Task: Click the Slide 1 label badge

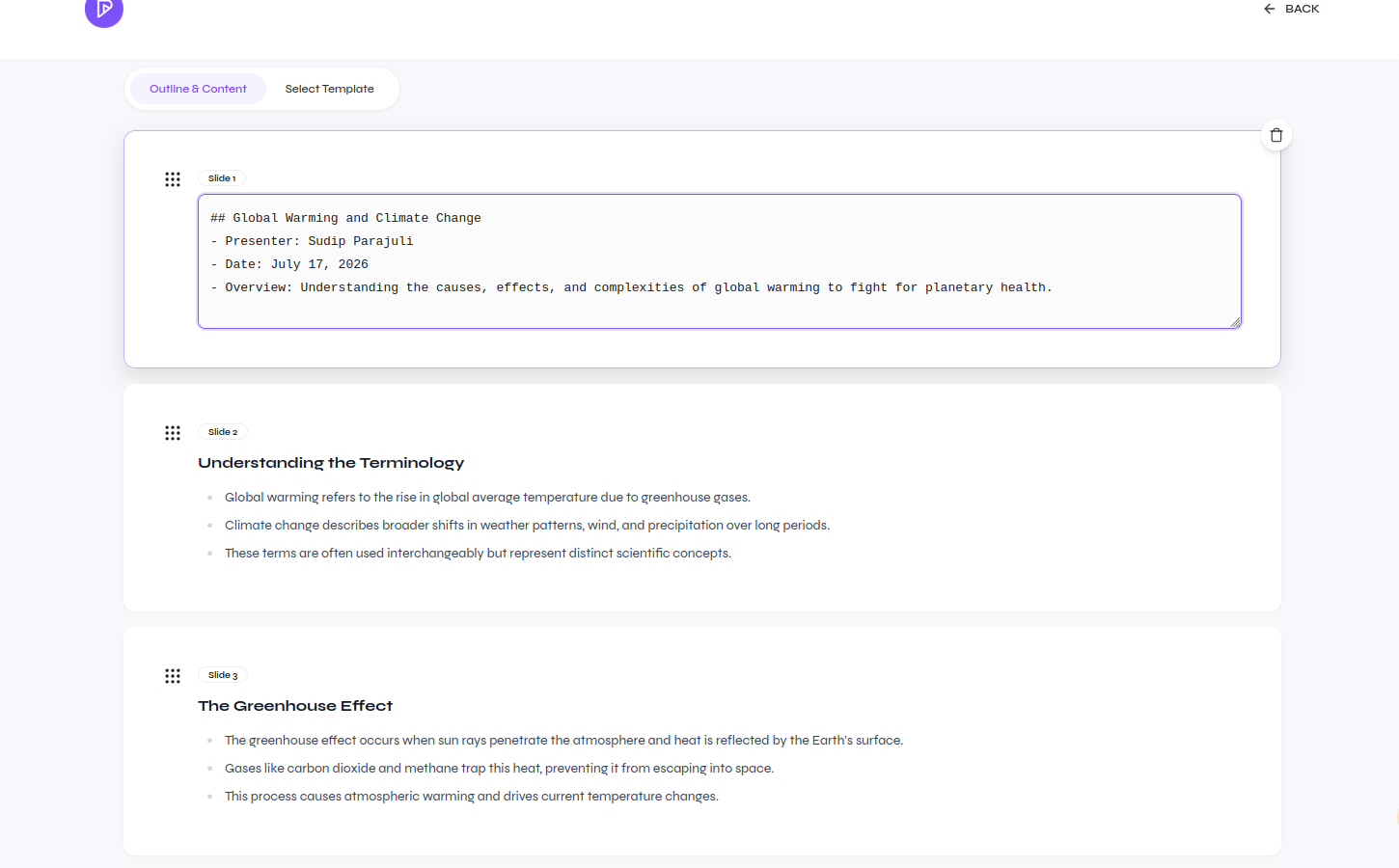Action: [222, 178]
